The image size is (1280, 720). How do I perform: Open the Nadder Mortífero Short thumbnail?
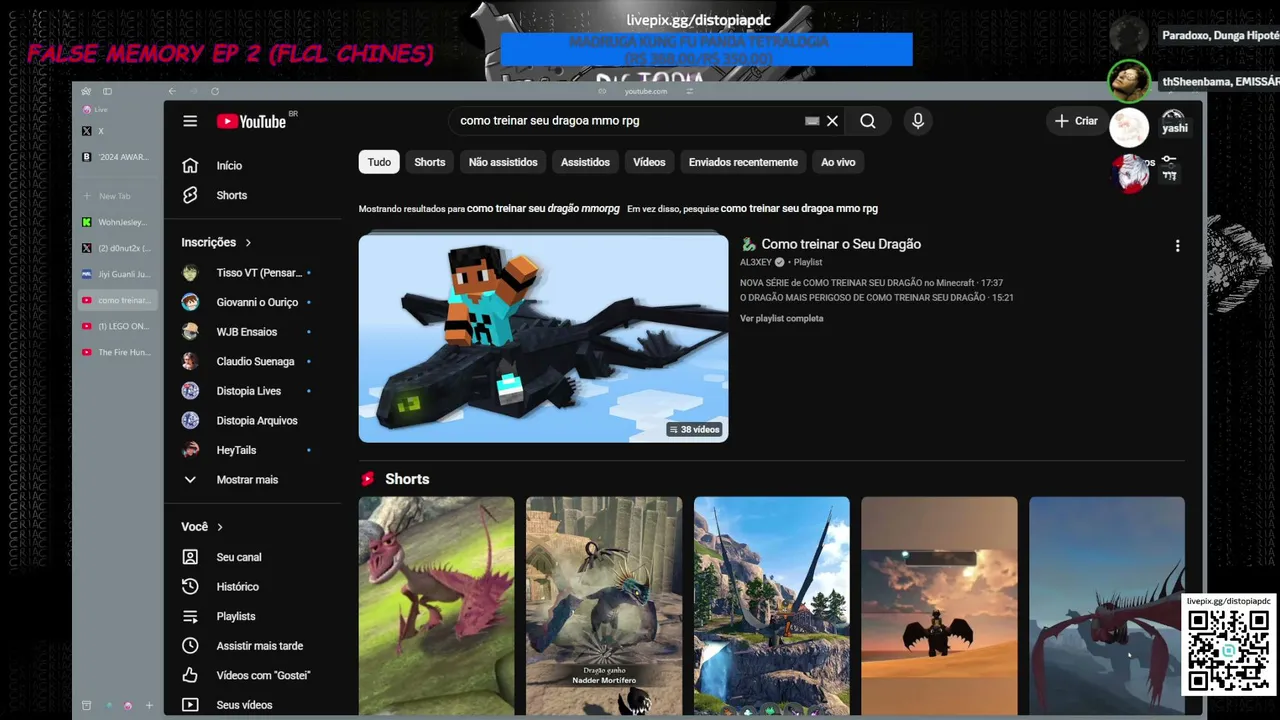(604, 606)
